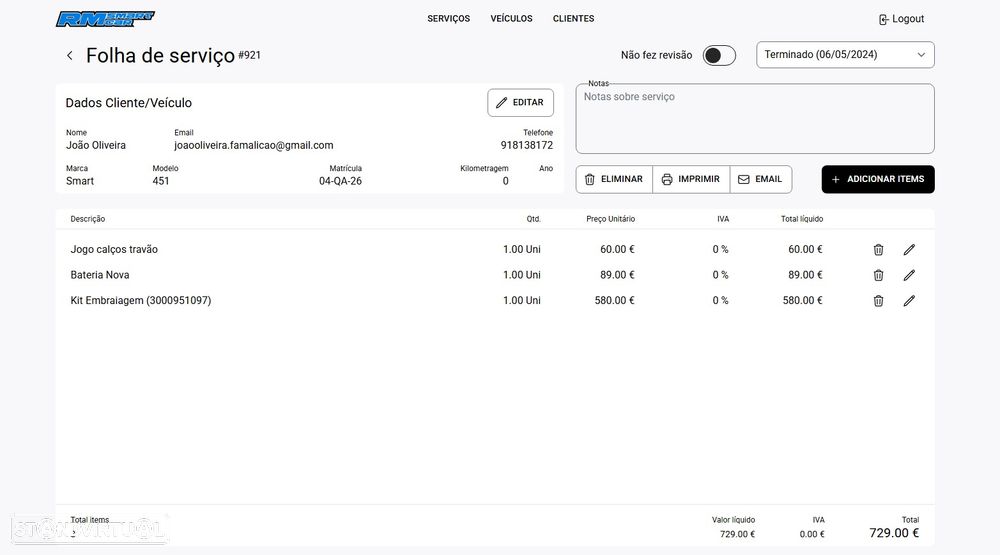
Task: Toggle the 'Não fez revisão' switch
Action: 718,56
